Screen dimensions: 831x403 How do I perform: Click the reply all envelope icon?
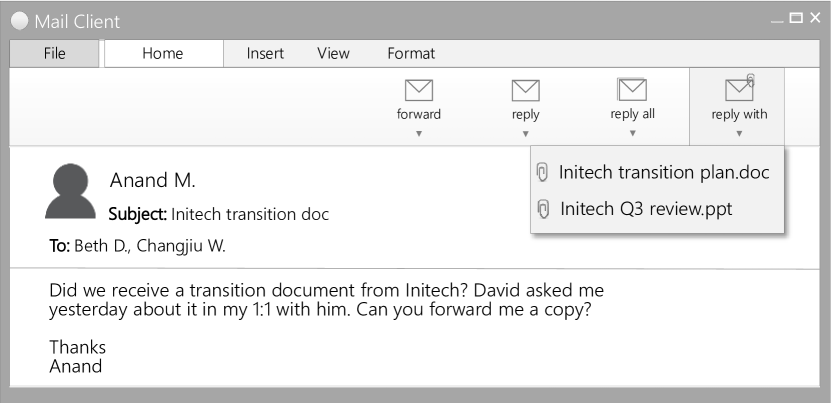632,90
